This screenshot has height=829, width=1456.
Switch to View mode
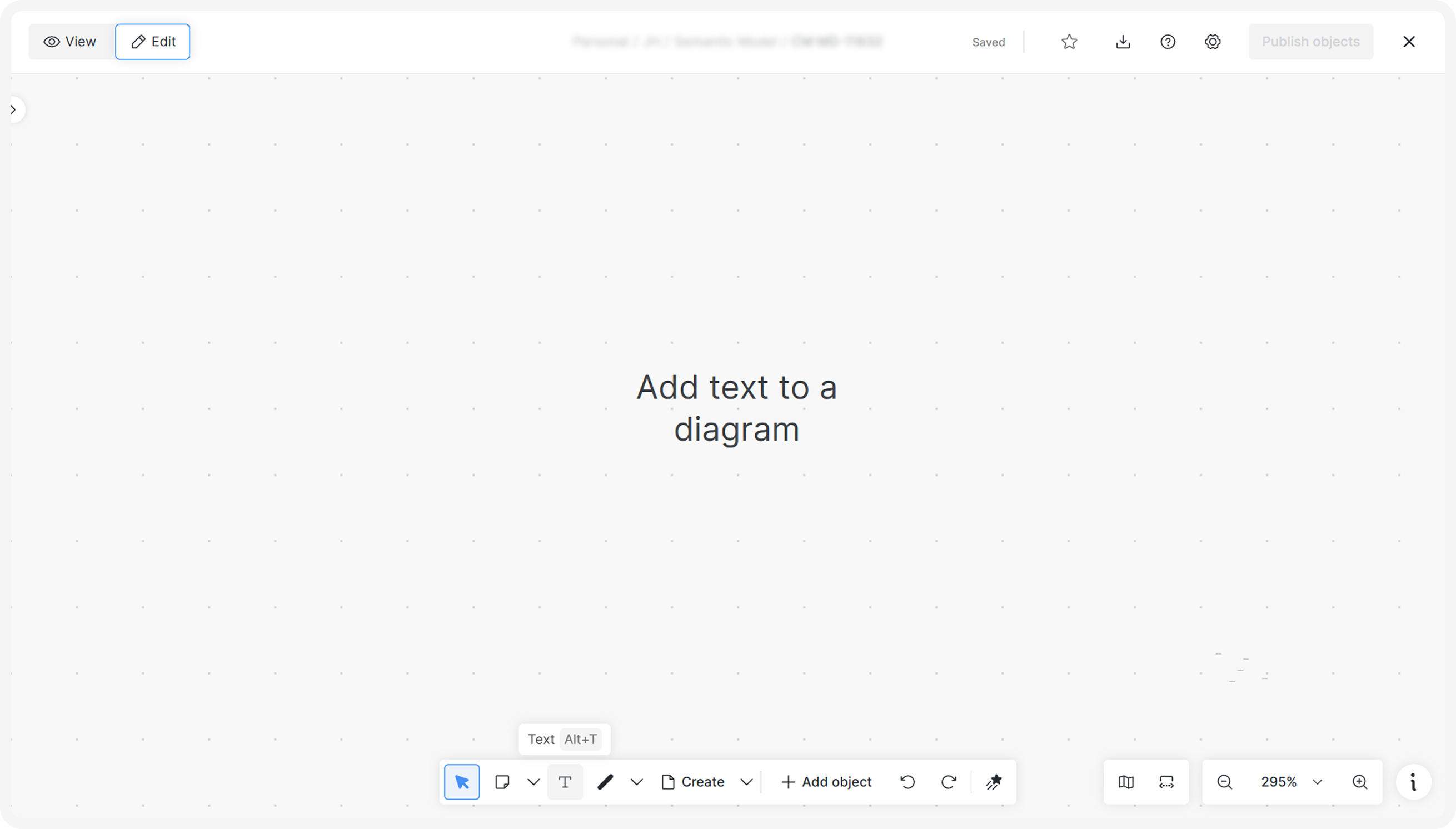pos(71,42)
